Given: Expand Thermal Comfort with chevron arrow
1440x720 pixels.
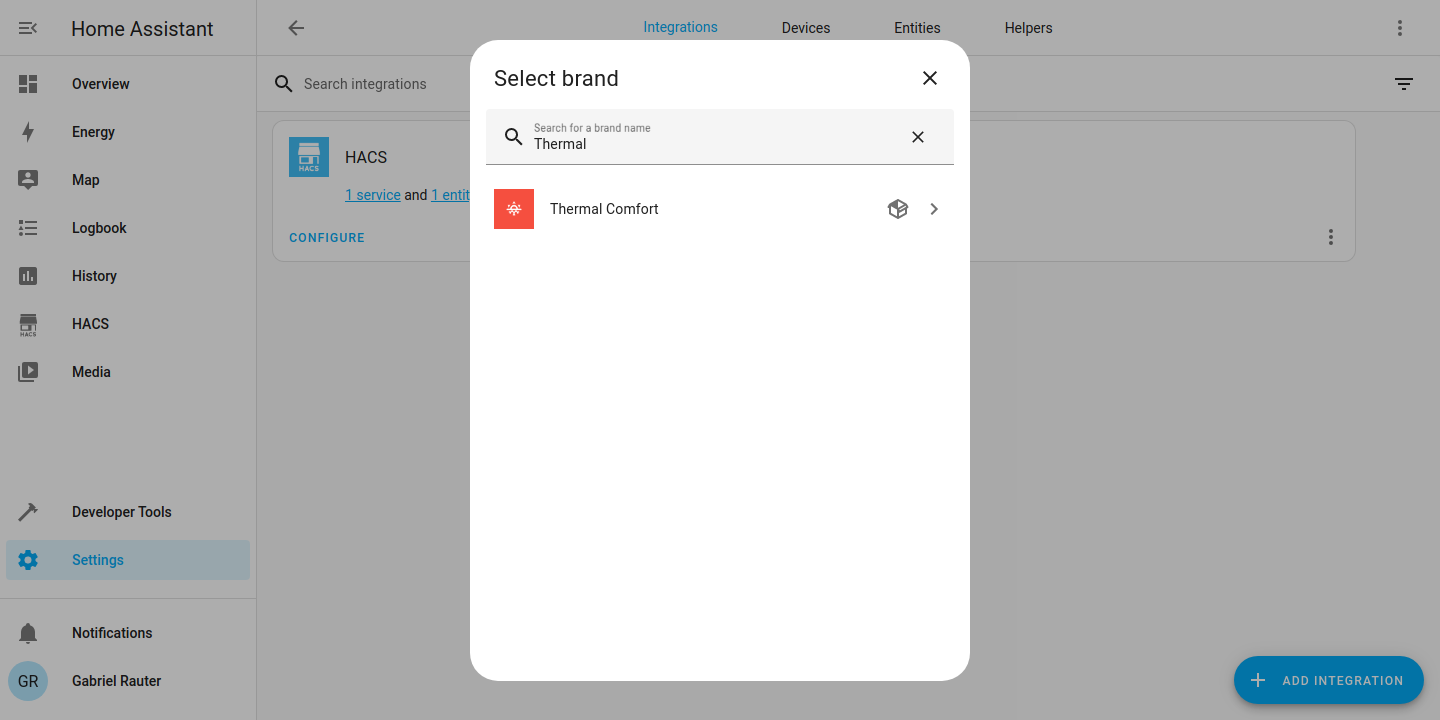Looking at the screenshot, I should pyautogui.click(x=934, y=209).
